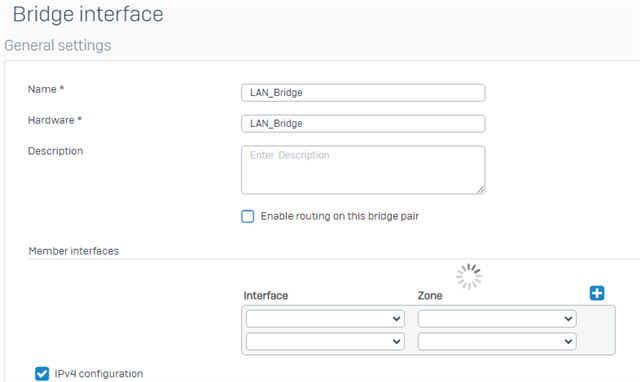Open the first Interface dropdown

(x=325, y=319)
